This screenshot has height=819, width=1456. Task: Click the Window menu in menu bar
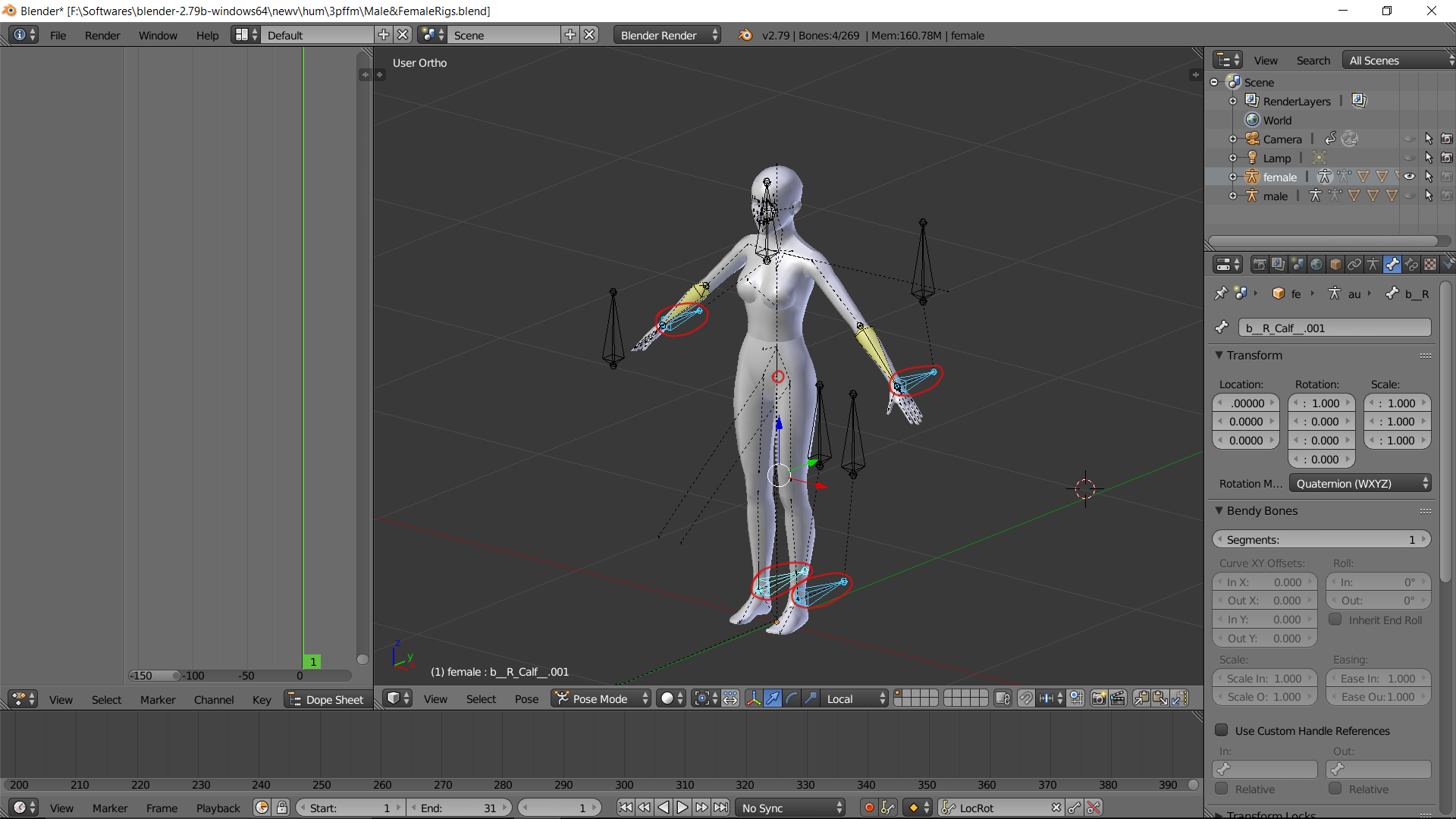(156, 35)
